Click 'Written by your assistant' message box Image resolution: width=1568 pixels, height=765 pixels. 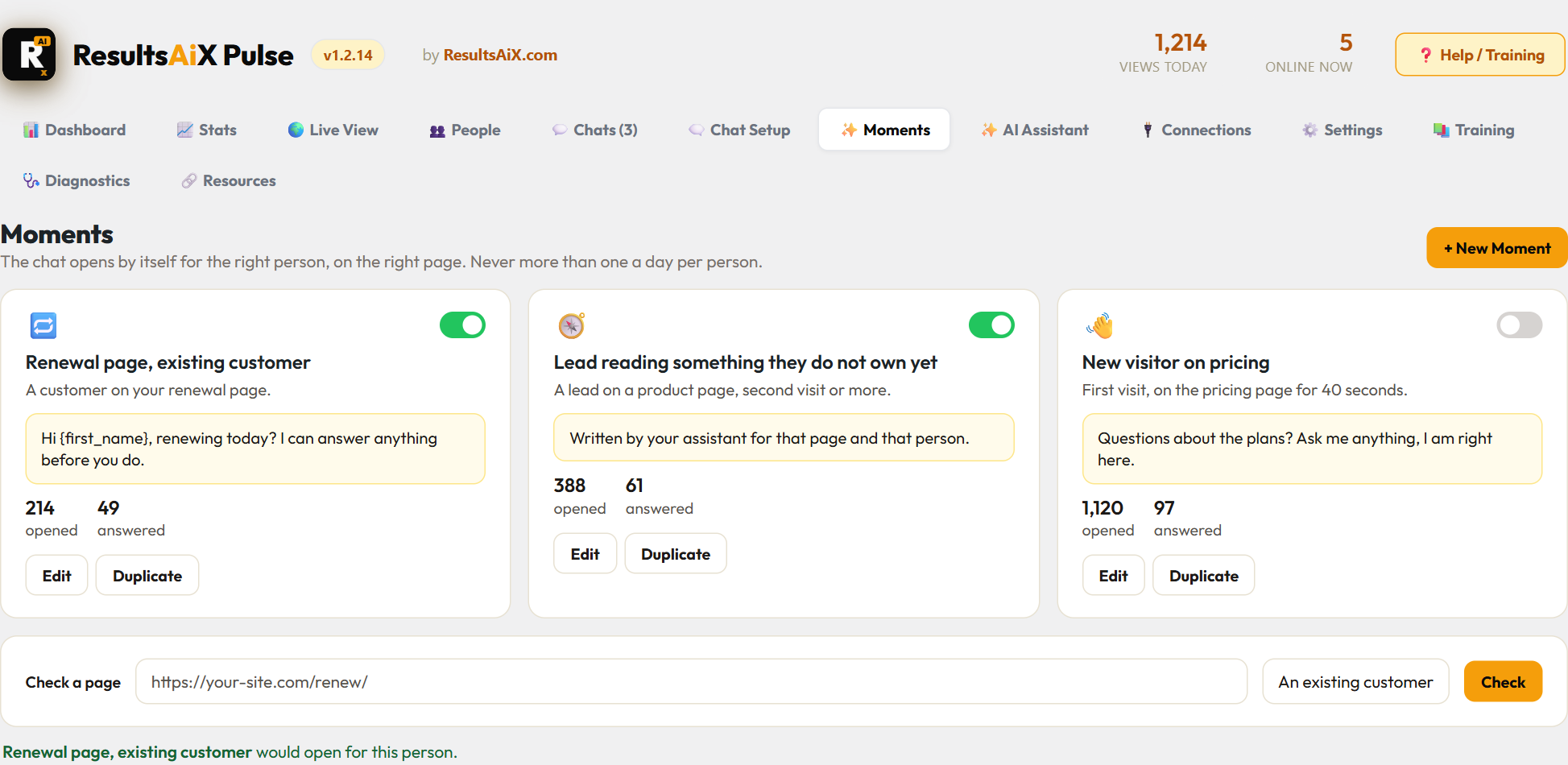[x=784, y=438]
